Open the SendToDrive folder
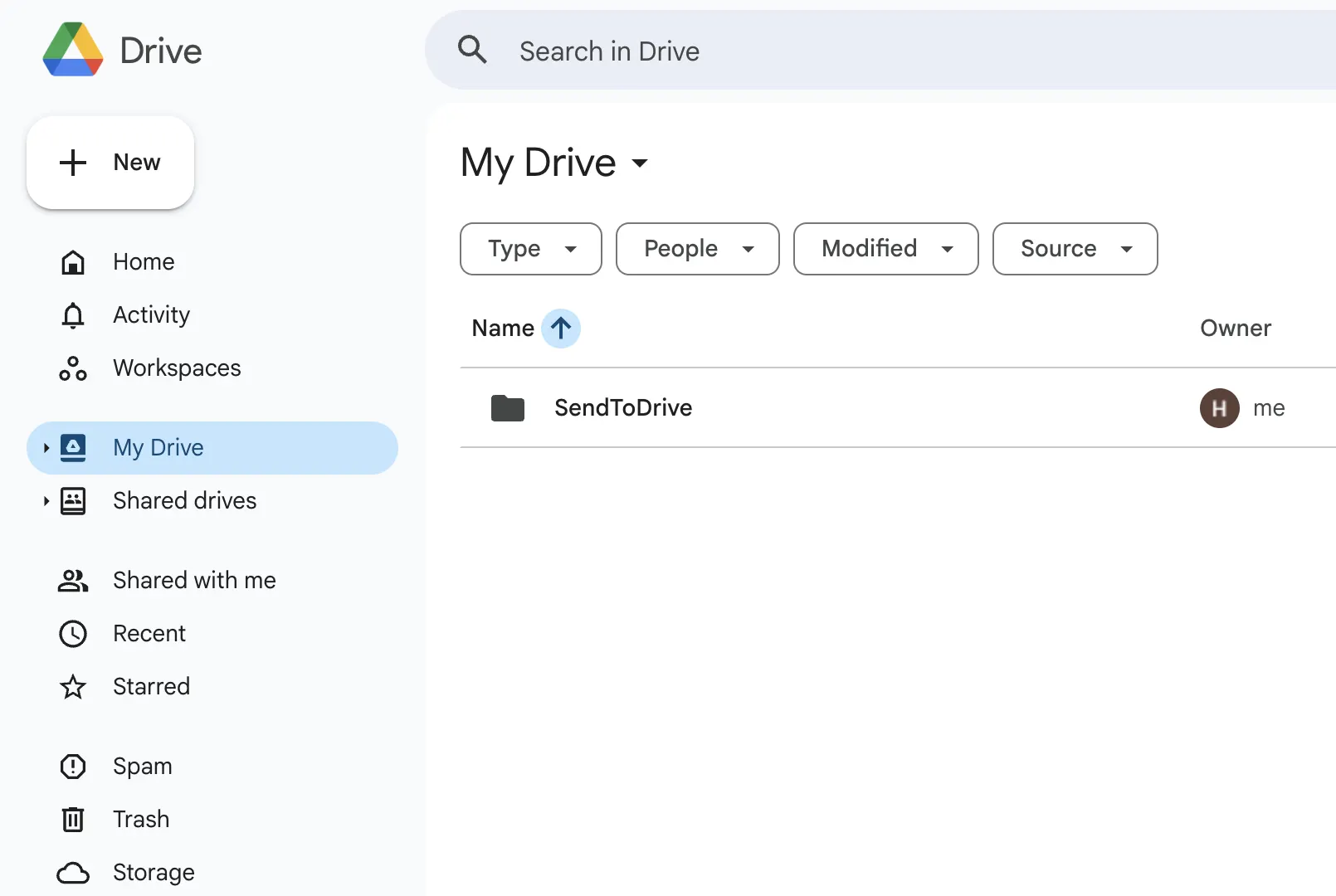 pos(622,407)
